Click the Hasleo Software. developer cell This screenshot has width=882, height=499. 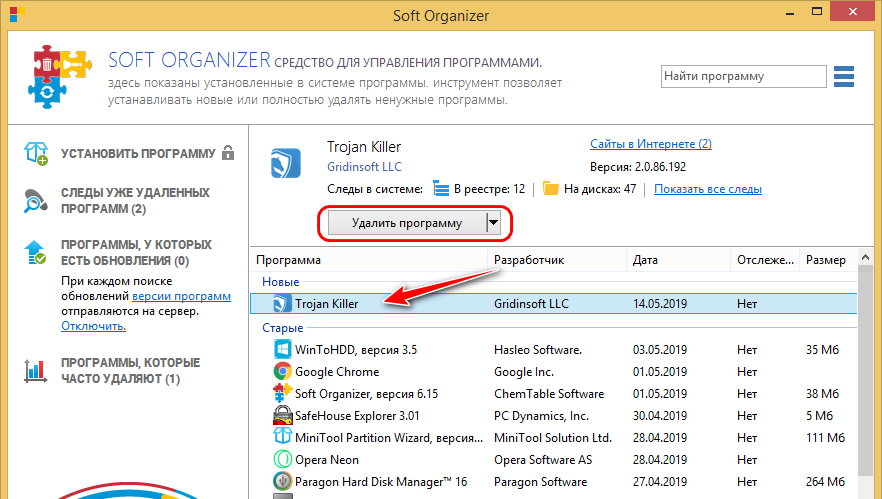[538, 349]
